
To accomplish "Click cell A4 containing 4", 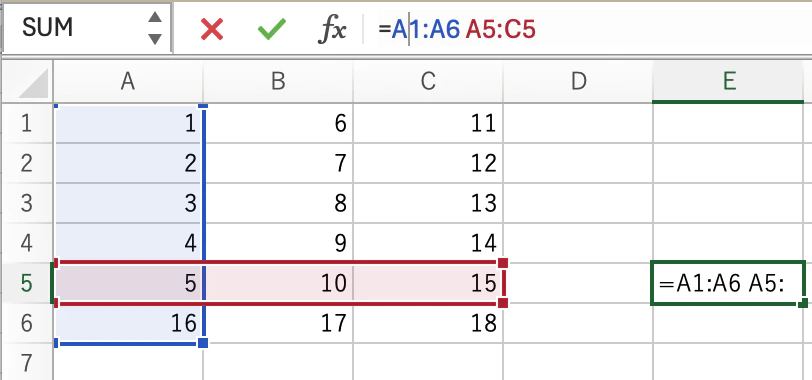I will (128, 243).
